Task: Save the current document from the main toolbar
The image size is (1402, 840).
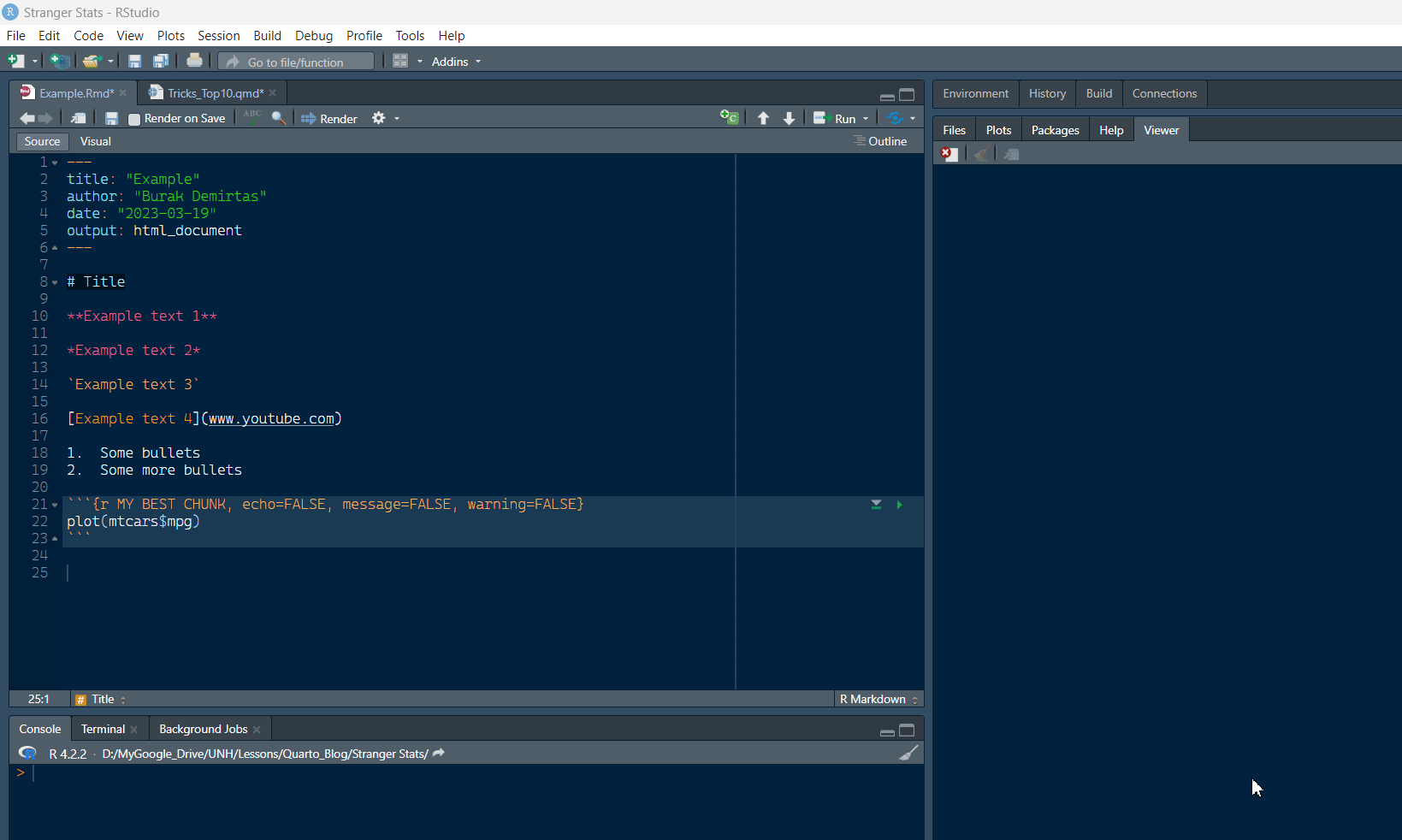Action: pyautogui.click(x=134, y=61)
